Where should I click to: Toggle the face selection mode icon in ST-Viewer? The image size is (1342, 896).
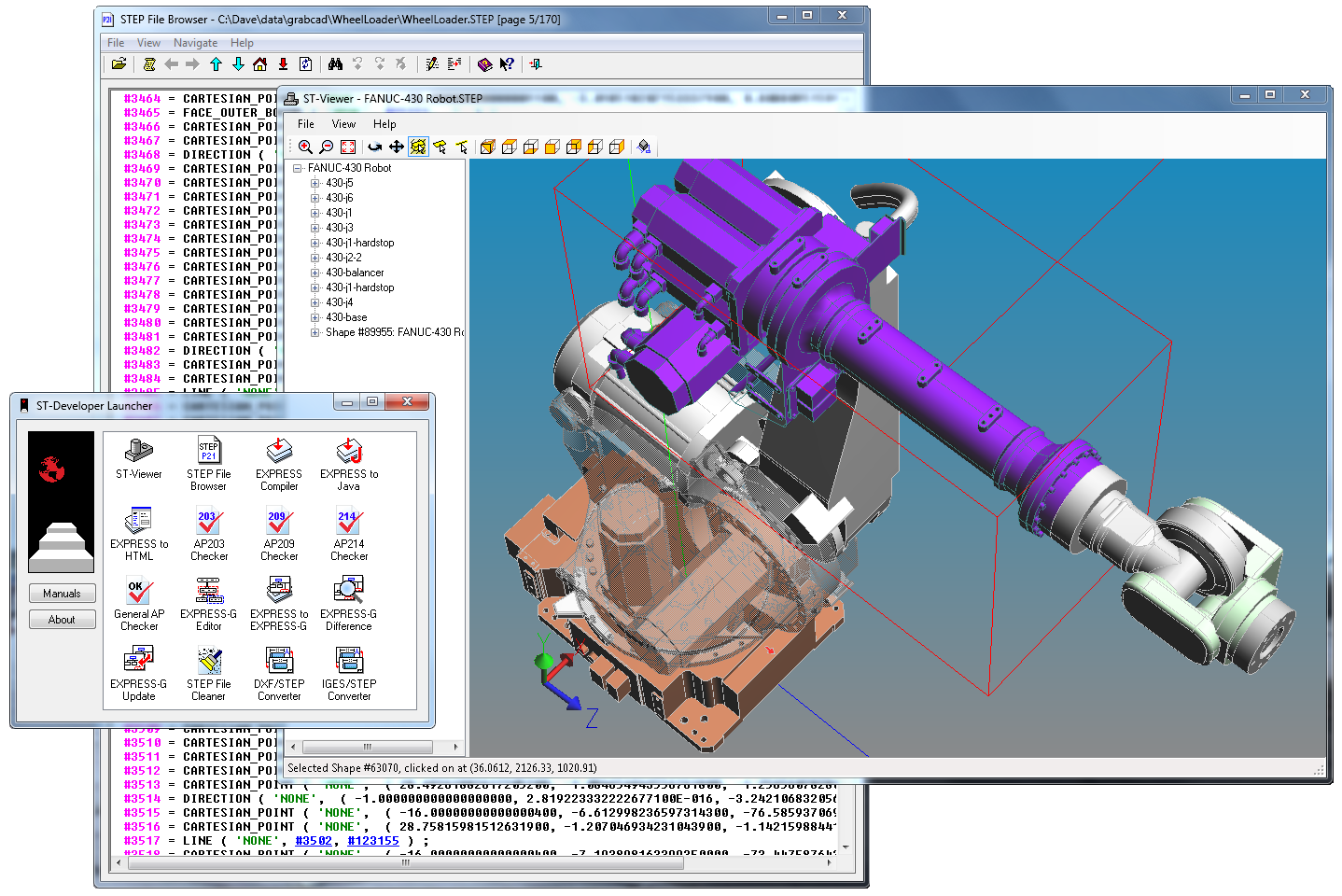tap(440, 147)
